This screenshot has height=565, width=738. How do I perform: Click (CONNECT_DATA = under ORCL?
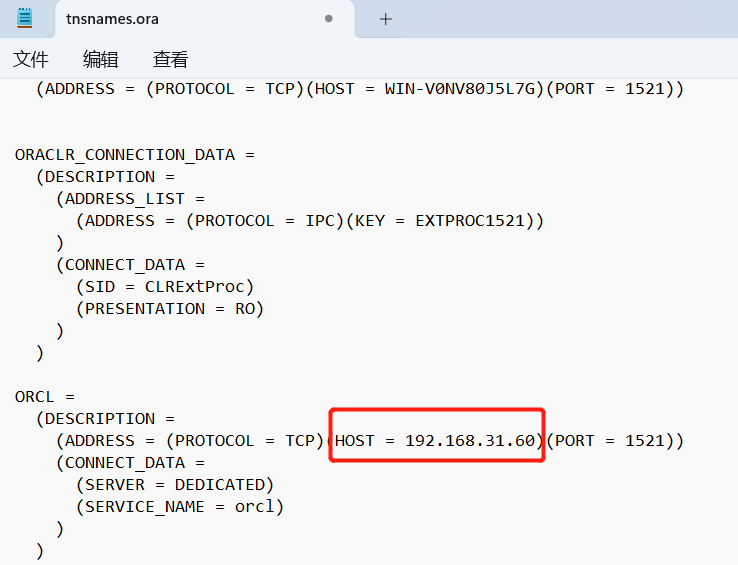pyautogui.click(x=130, y=463)
